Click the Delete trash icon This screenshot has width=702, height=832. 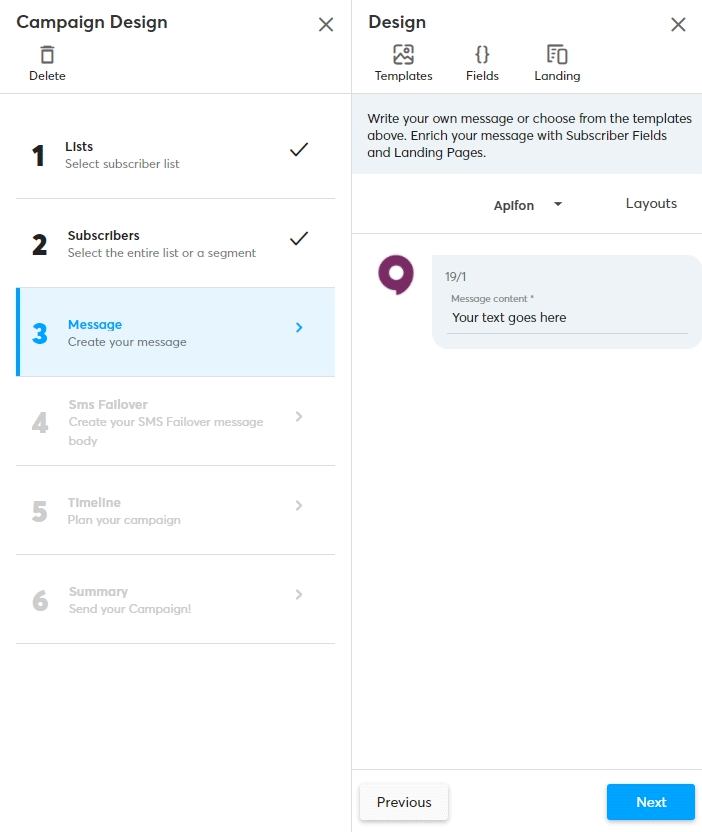(47, 55)
